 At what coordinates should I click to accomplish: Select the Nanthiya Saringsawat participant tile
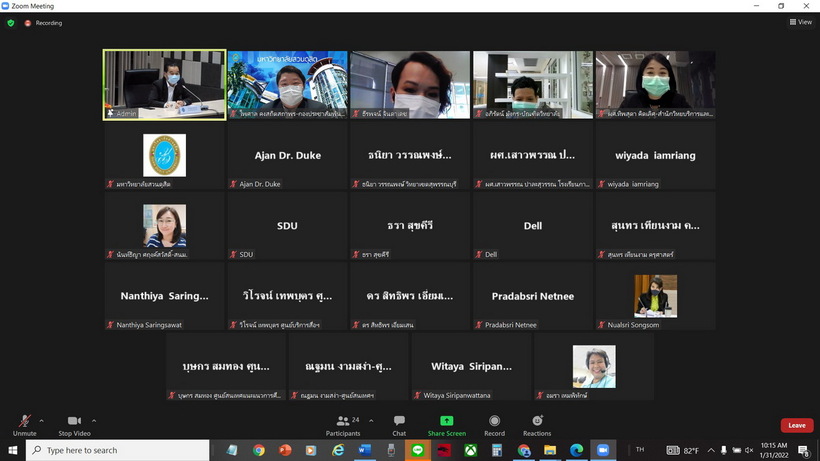[165, 296]
